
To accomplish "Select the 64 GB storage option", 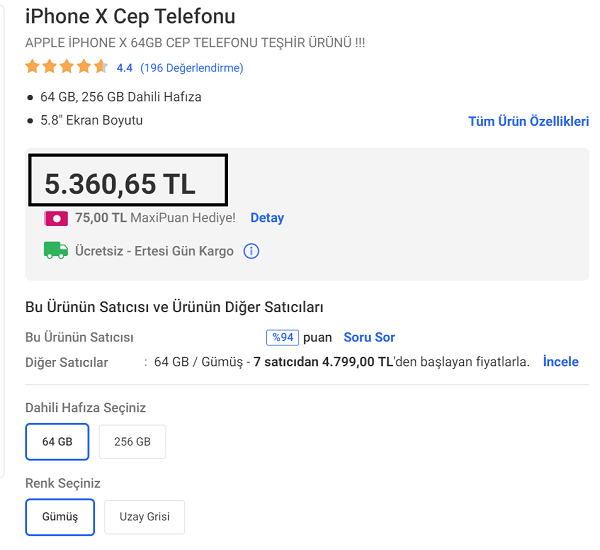I will (57, 441).
